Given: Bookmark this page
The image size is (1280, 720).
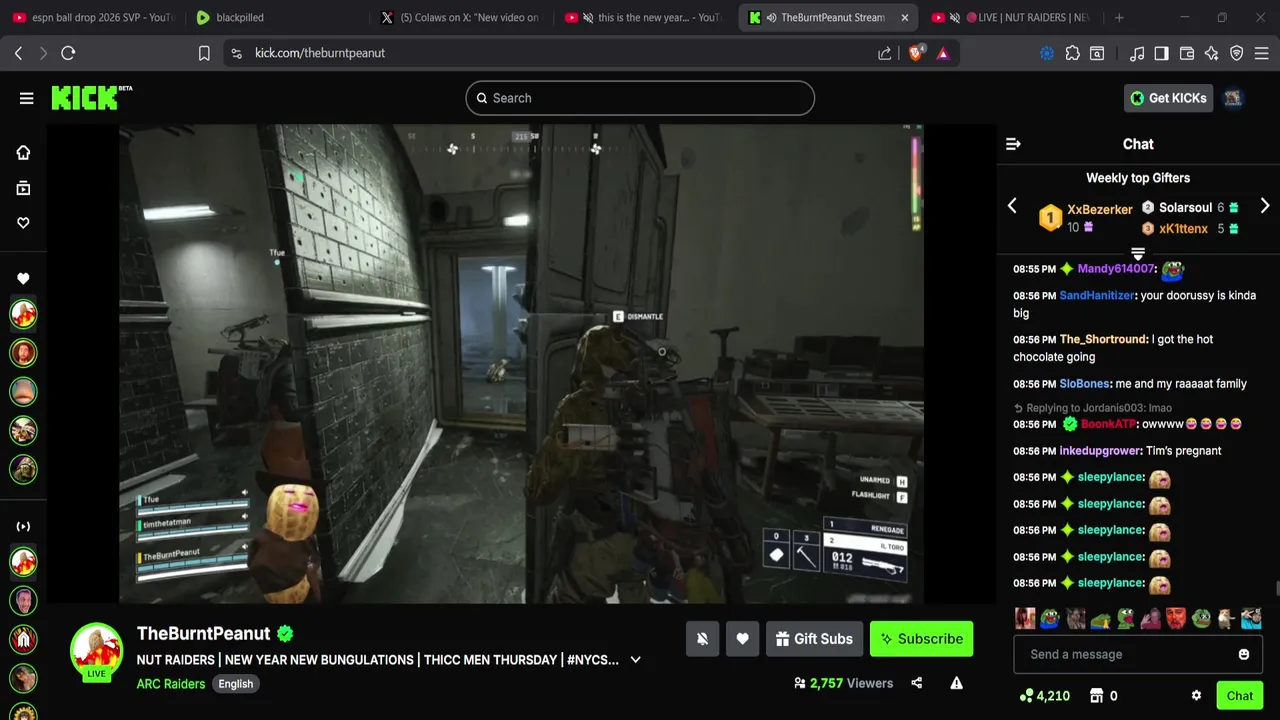Looking at the screenshot, I should [x=204, y=53].
